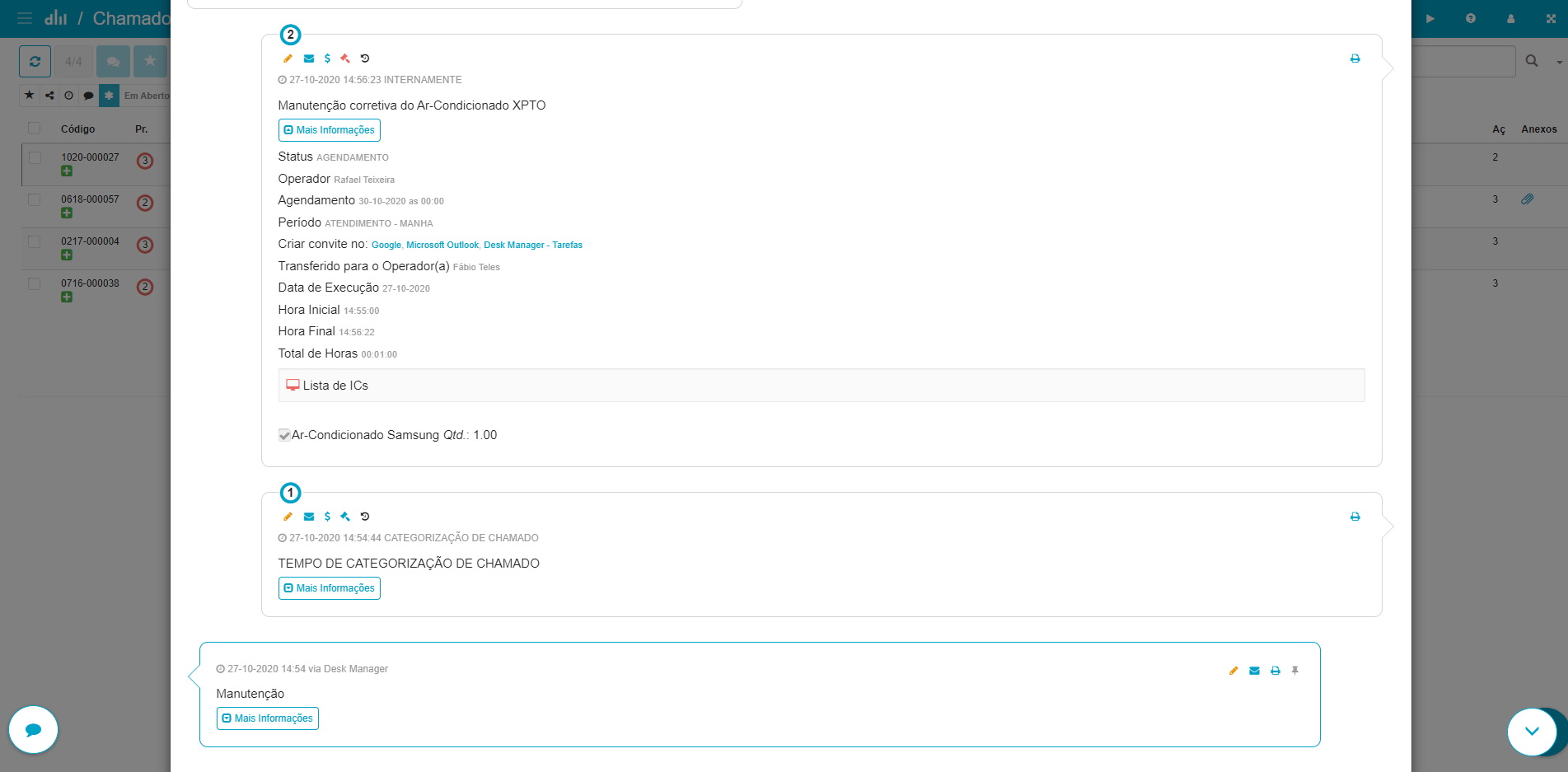Screen dimensions: 1568x772
Task: Click the attachment paperclip icon for 0618-000057
Action: click(x=1527, y=199)
